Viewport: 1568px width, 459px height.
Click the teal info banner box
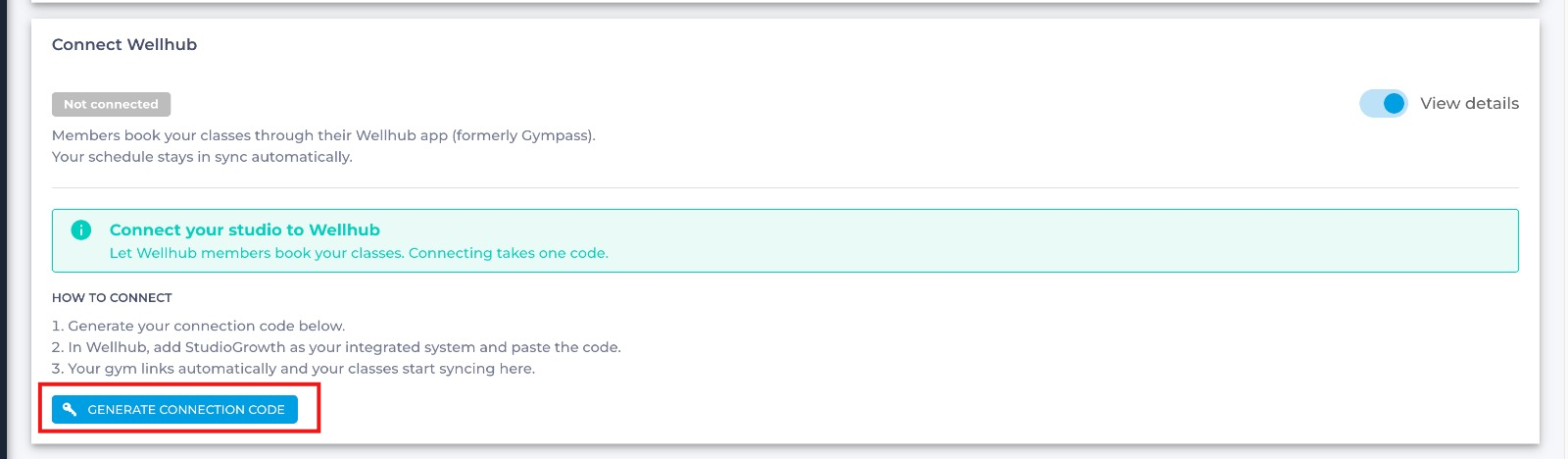click(785, 240)
